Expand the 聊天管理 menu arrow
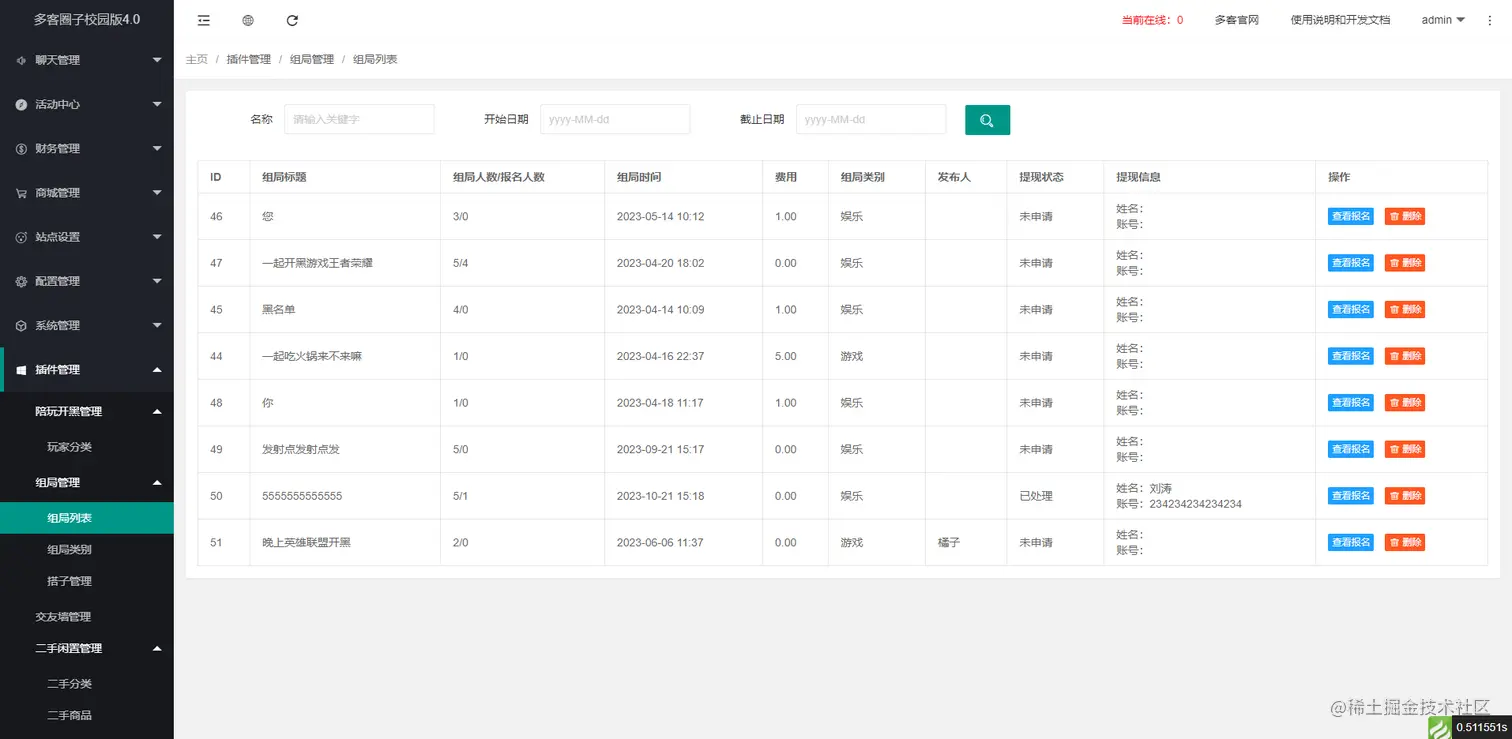 coord(157,60)
